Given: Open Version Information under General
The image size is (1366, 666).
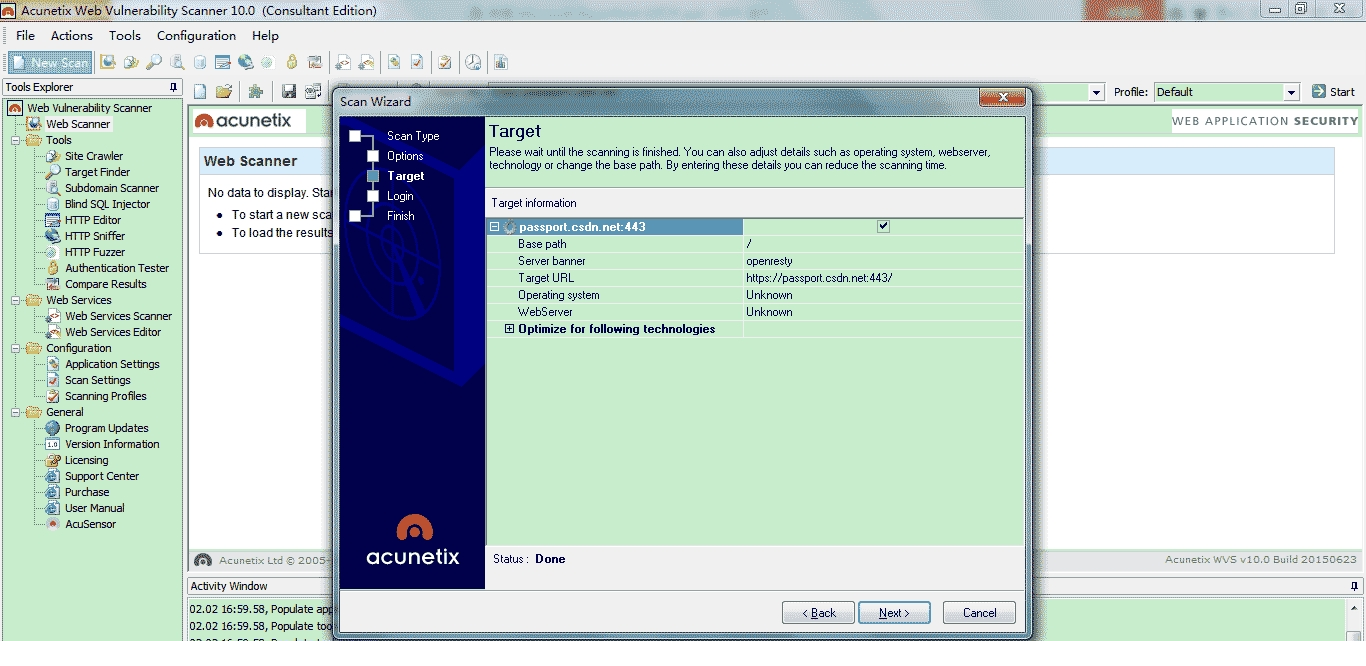Looking at the screenshot, I should click(x=112, y=444).
